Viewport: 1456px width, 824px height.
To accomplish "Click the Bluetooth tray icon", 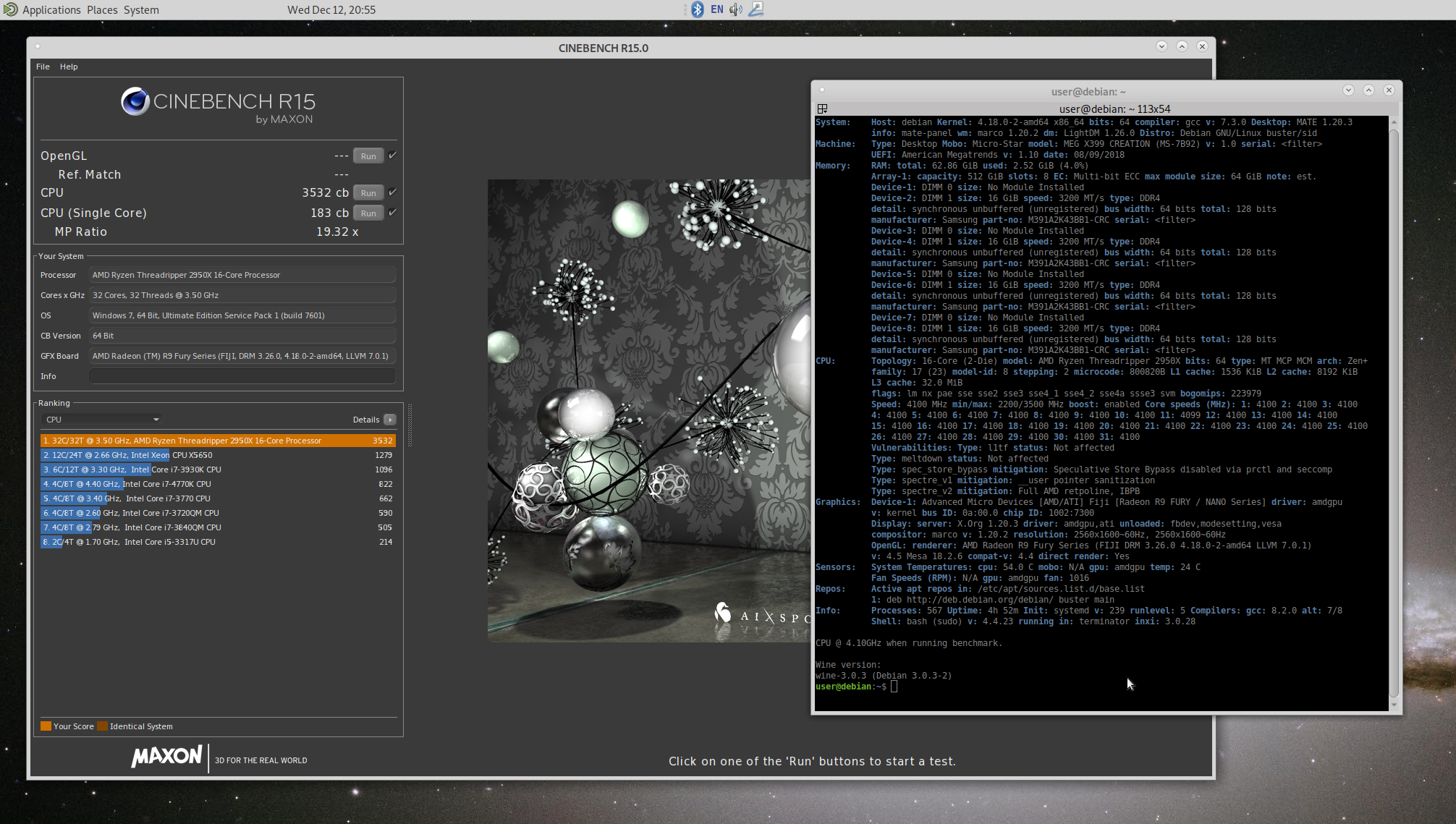I will pos(697,9).
